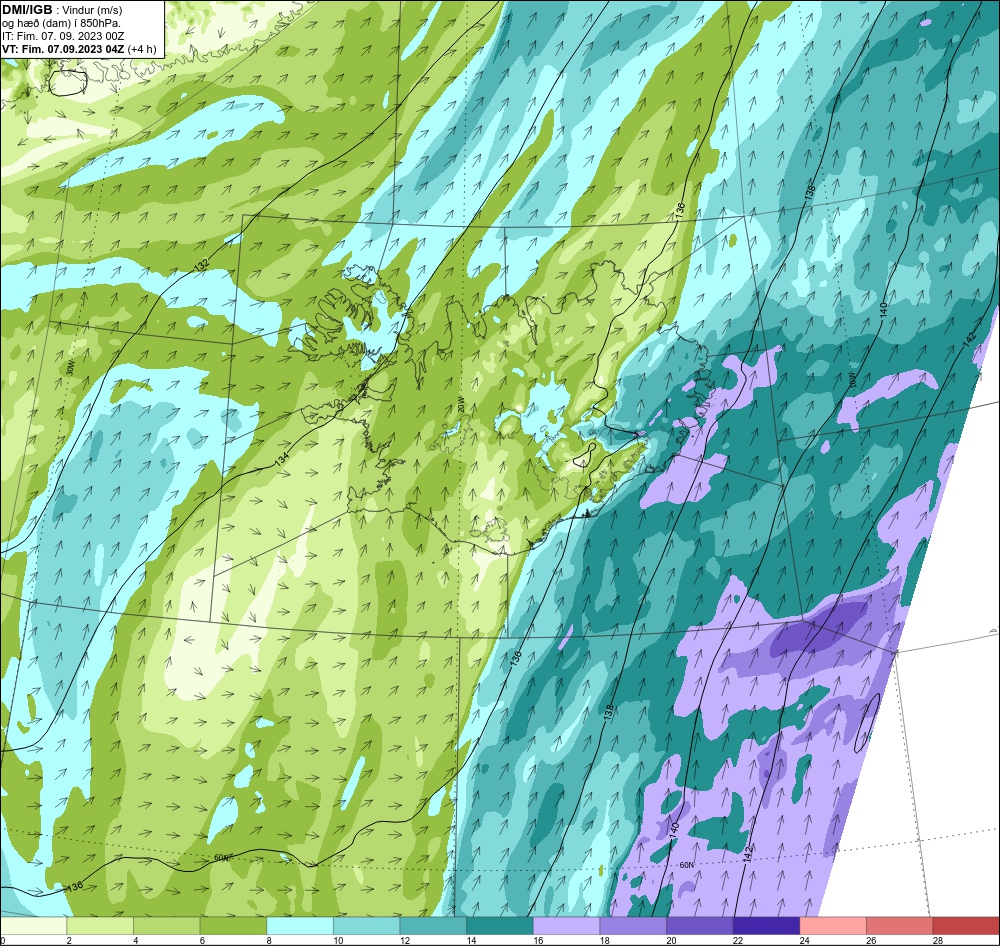
Task: Click the 16–18 m/s lavender legend swatch
Action: click(566, 925)
